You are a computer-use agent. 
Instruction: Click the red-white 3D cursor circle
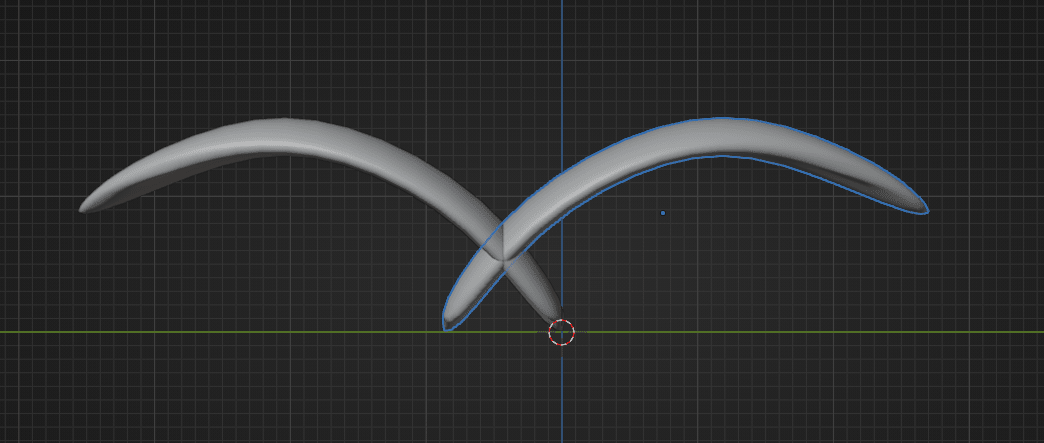coord(562,333)
